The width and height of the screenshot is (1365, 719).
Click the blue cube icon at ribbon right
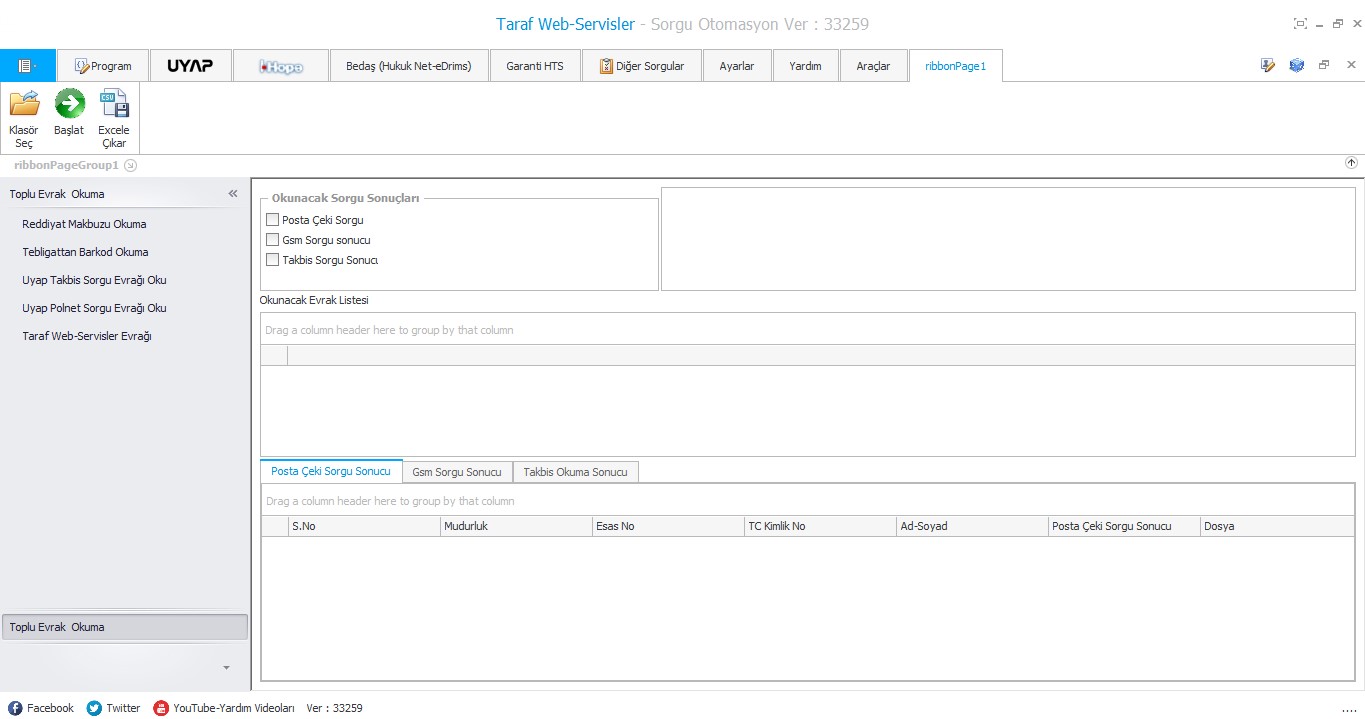click(x=1296, y=65)
